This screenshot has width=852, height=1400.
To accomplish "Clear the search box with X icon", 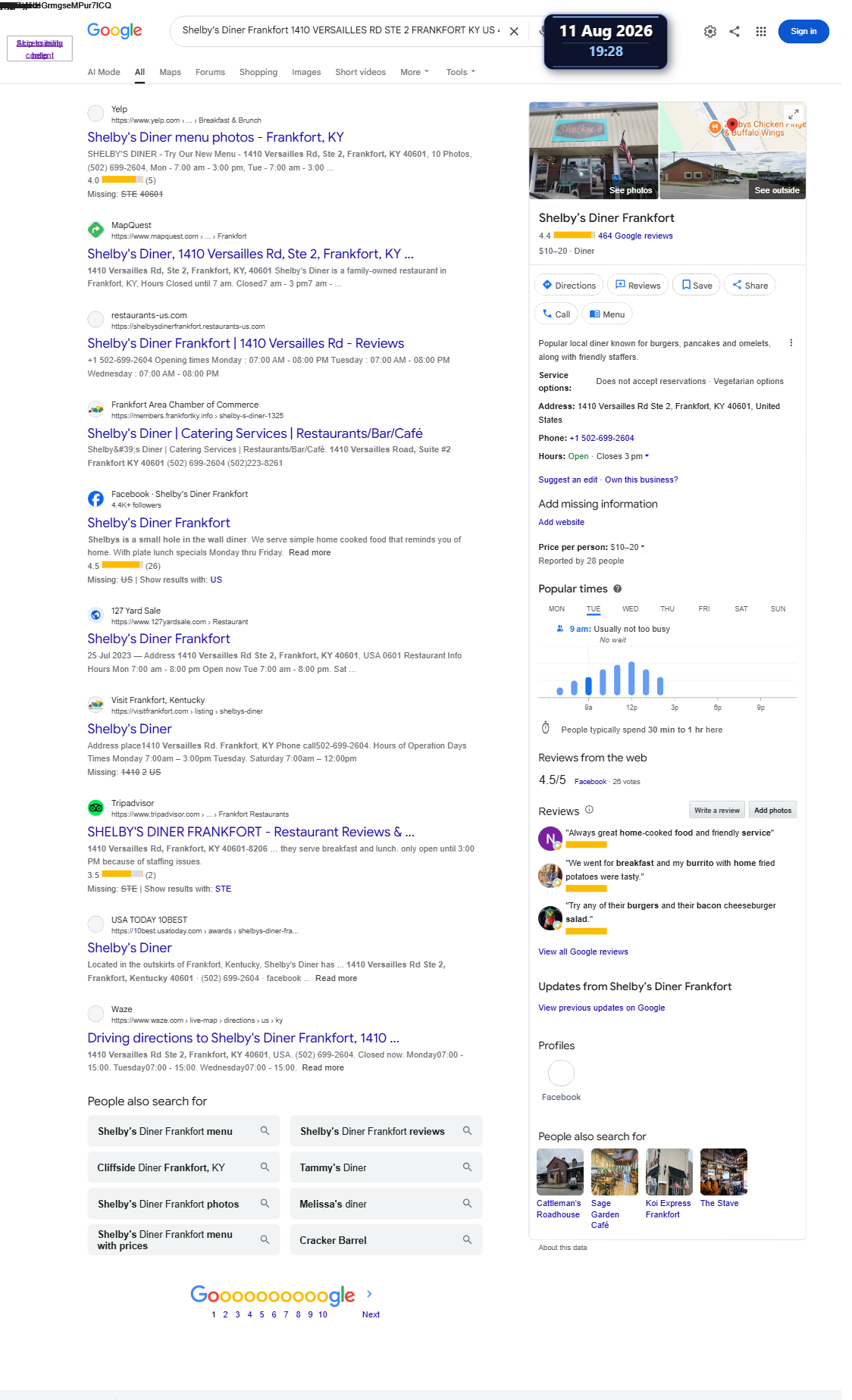I will 514,32.
